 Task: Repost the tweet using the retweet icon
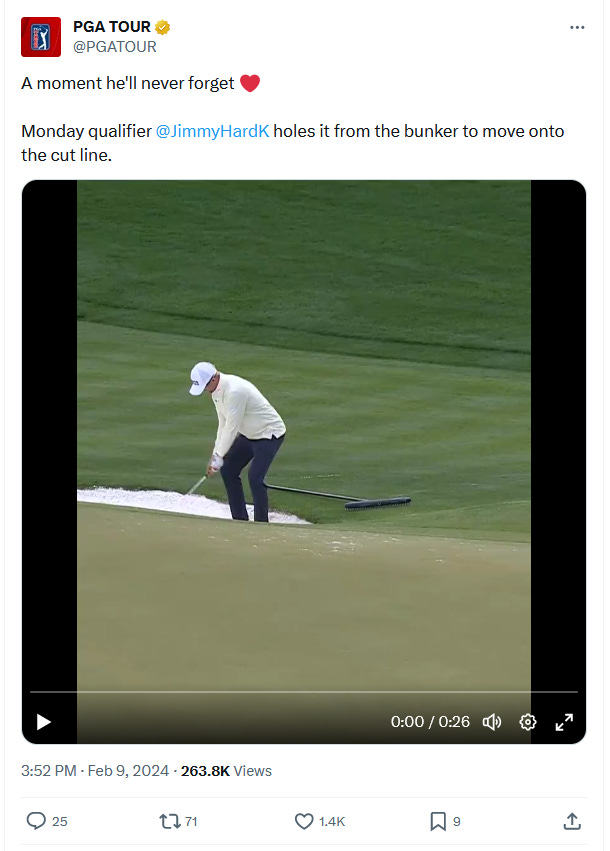(x=170, y=821)
